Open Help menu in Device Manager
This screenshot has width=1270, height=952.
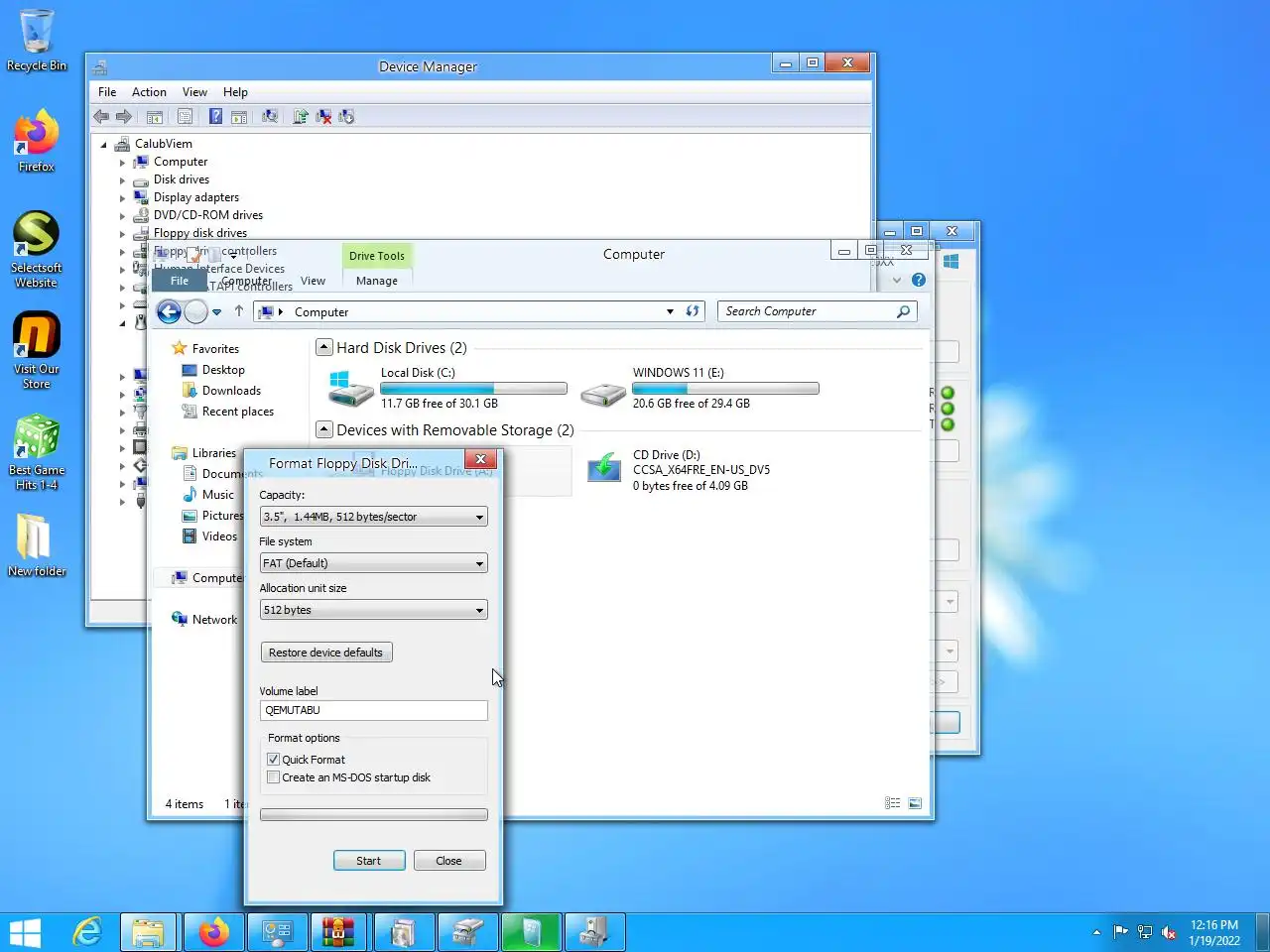(x=235, y=92)
